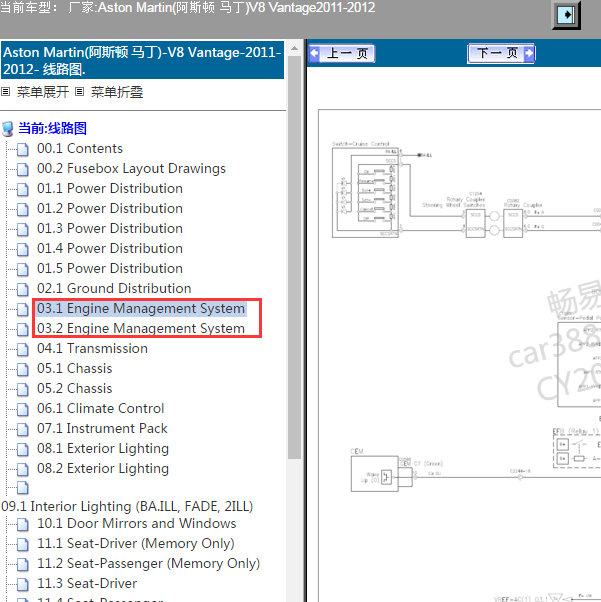Click document icon beside 00.2 Fusebox Layout Drawings

tap(23, 169)
